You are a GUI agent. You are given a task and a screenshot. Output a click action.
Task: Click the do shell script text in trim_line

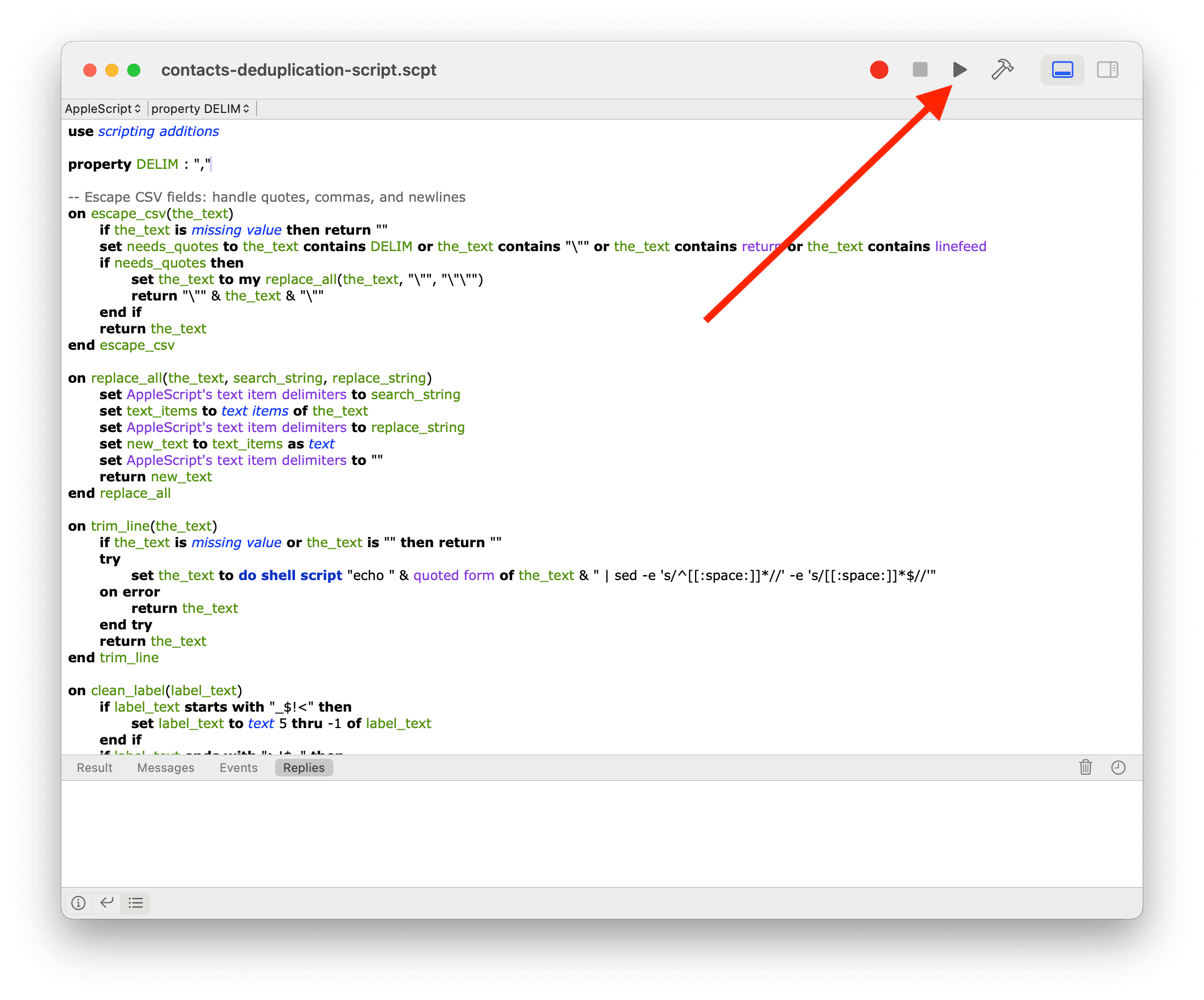[289, 575]
